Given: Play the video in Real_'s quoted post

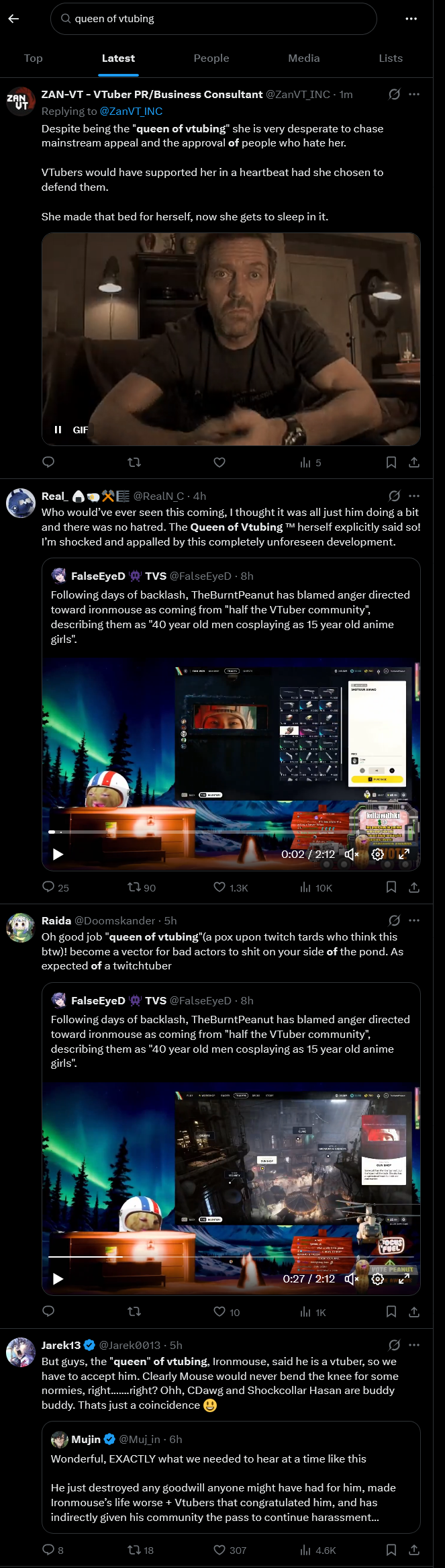Looking at the screenshot, I should coord(58,855).
